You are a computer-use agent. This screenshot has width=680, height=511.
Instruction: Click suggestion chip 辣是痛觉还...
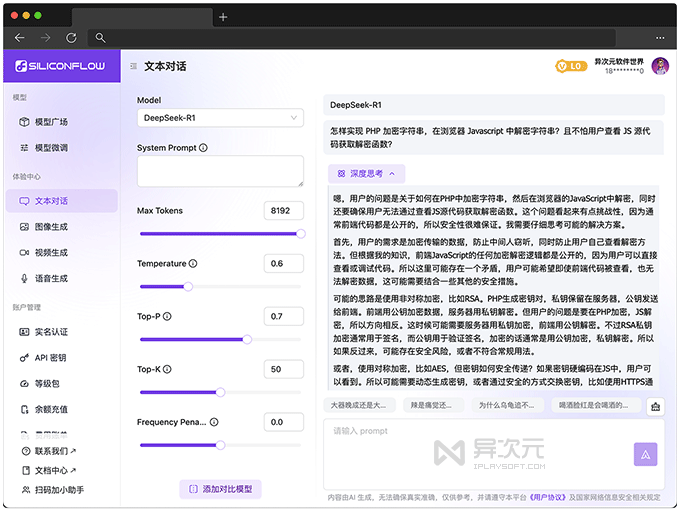[x=433, y=405]
